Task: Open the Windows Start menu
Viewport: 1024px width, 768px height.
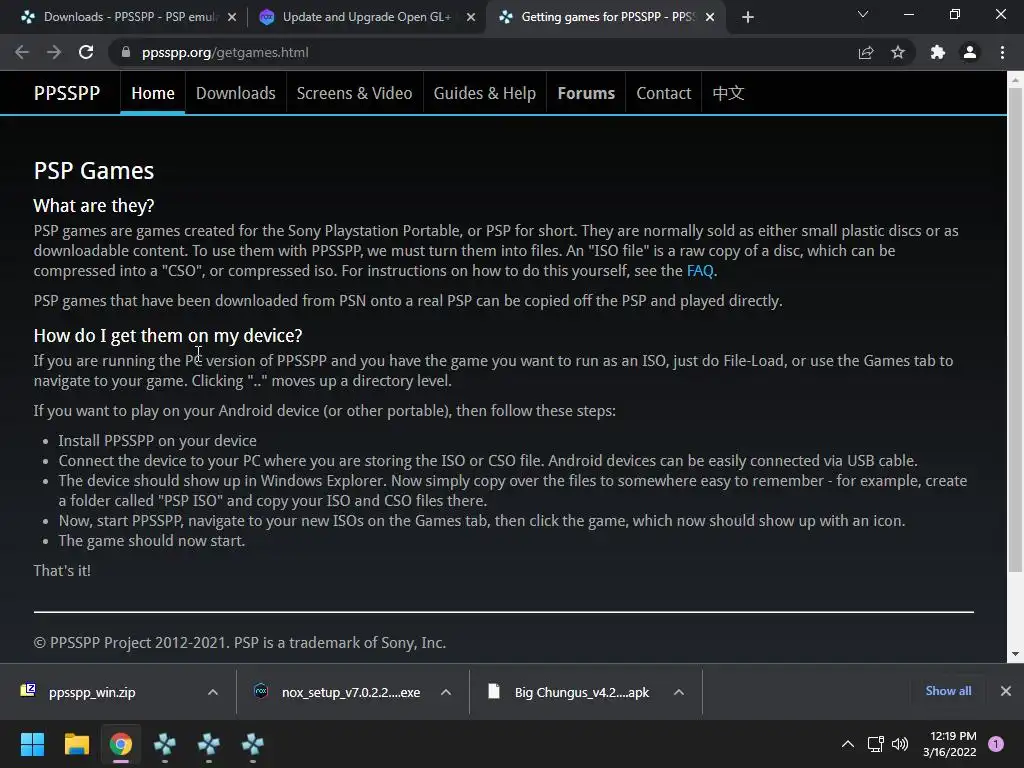Action: pyautogui.click(x=32, y=744)
